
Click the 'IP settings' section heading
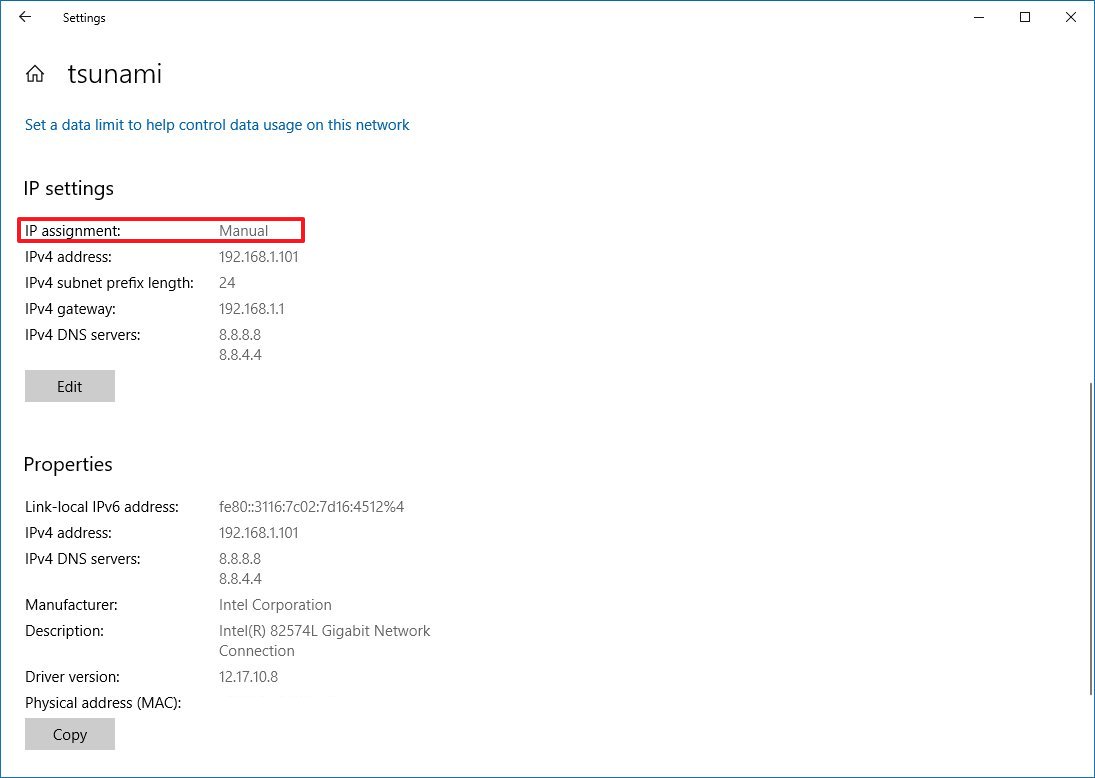coord(69,188)
